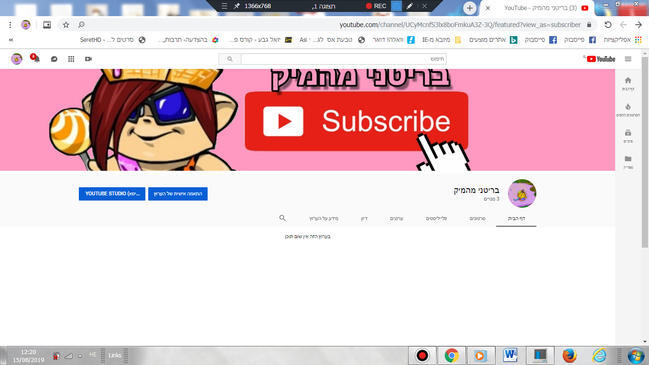
Task: Open the YouTube messages chat icon
Action: [54, 59]
